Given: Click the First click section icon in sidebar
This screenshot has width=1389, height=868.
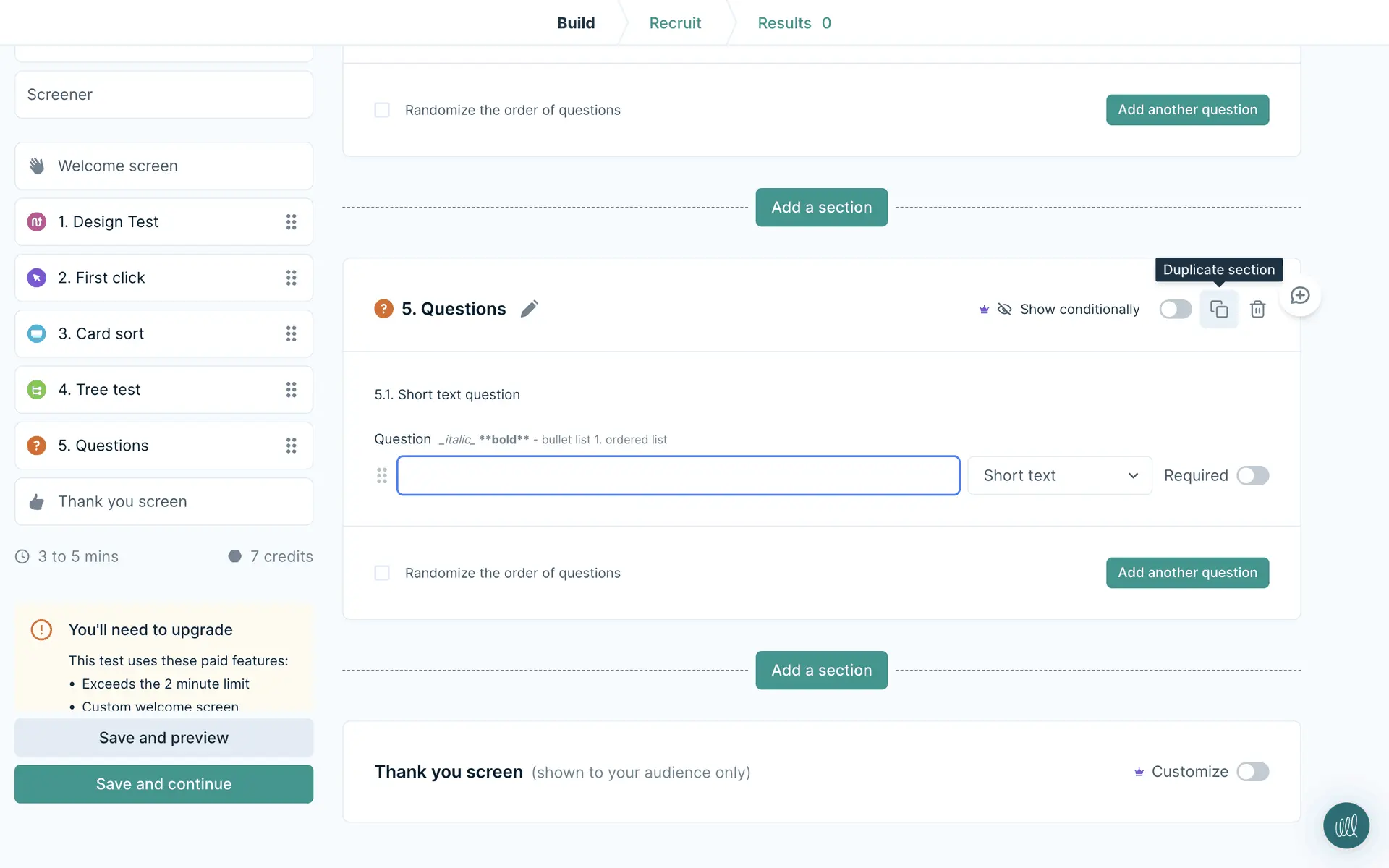Looking at the screenshot, I should [x=37, y=278].
